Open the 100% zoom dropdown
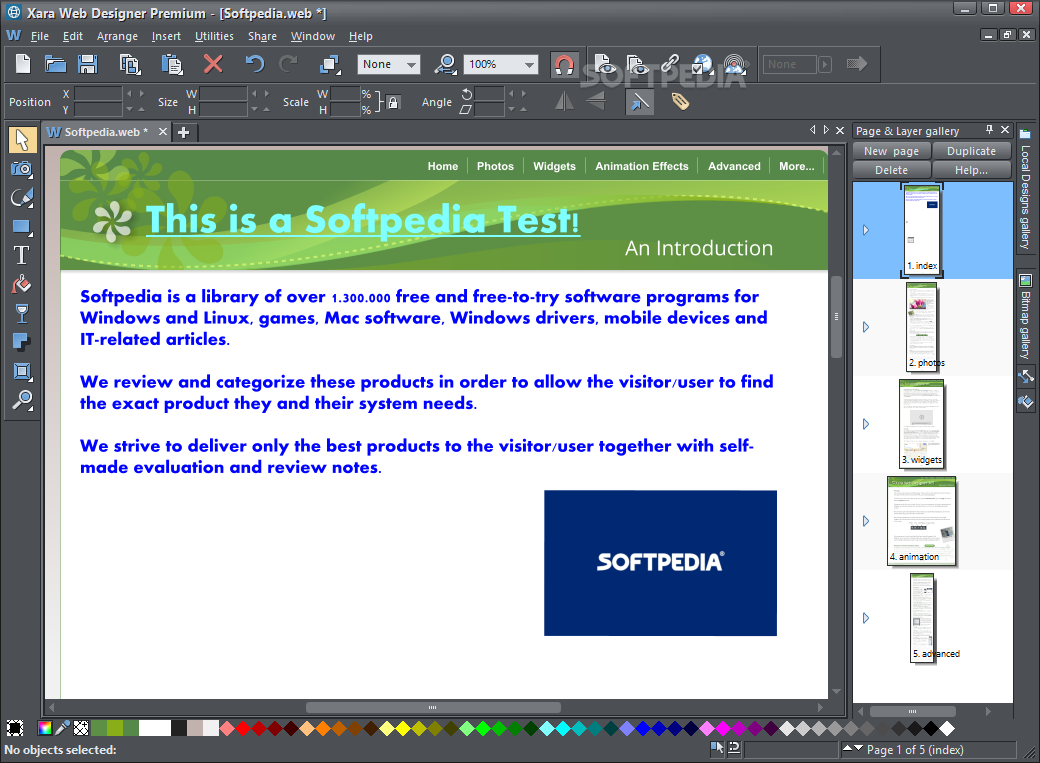The height and width of the screenshot is (763, 1040). [500, 64]
